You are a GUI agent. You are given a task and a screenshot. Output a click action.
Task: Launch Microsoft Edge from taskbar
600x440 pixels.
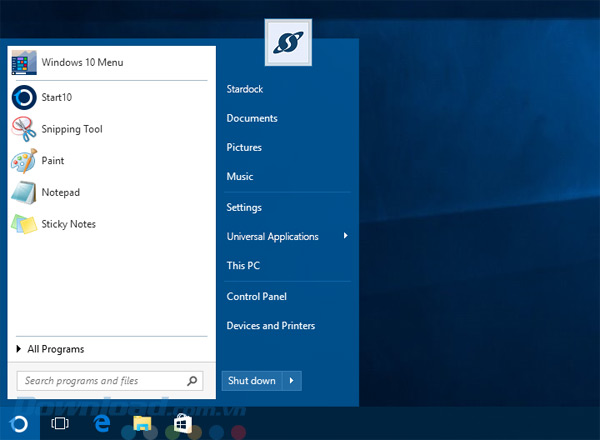click(101, 423)
